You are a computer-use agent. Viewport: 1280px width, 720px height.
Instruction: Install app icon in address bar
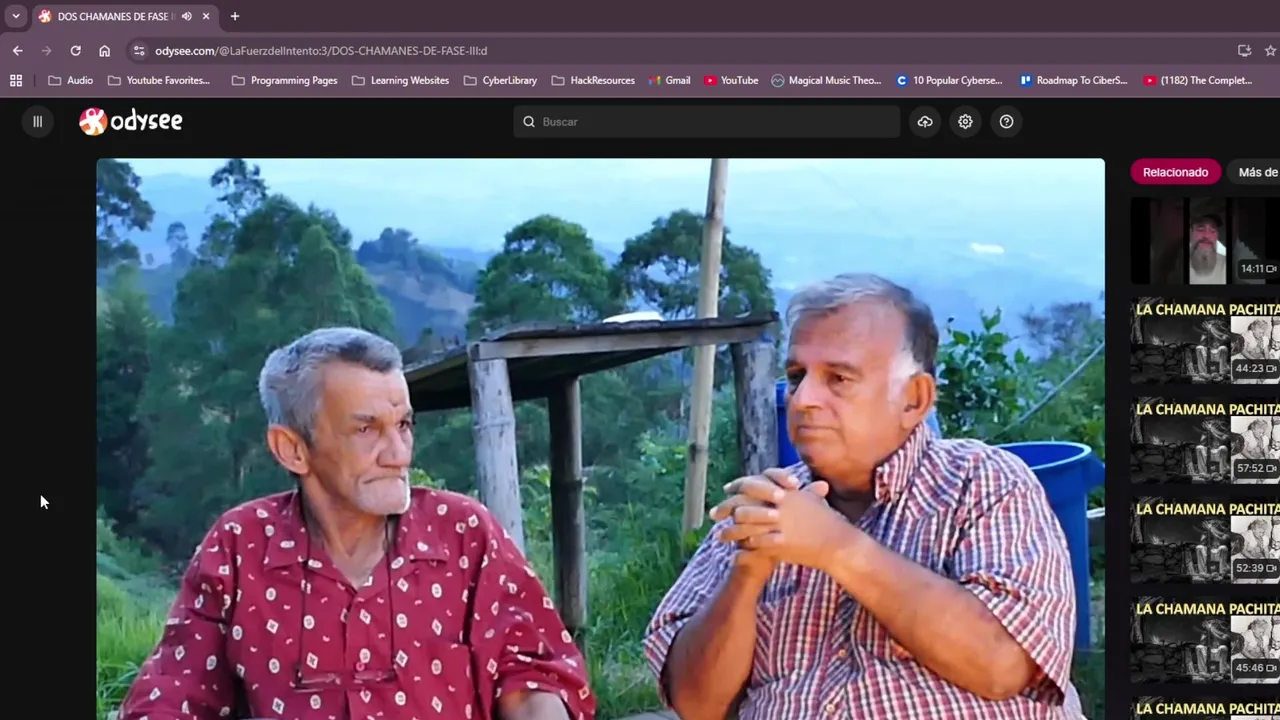coord(1244,50)
